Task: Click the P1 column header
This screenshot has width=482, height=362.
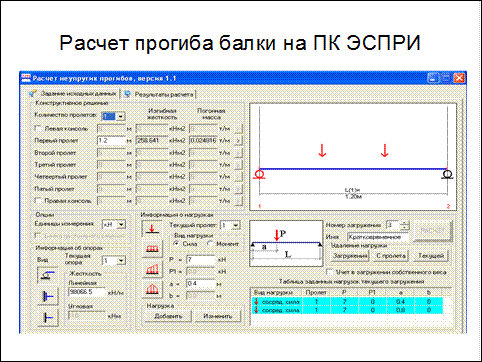Action: click(372, 292)
